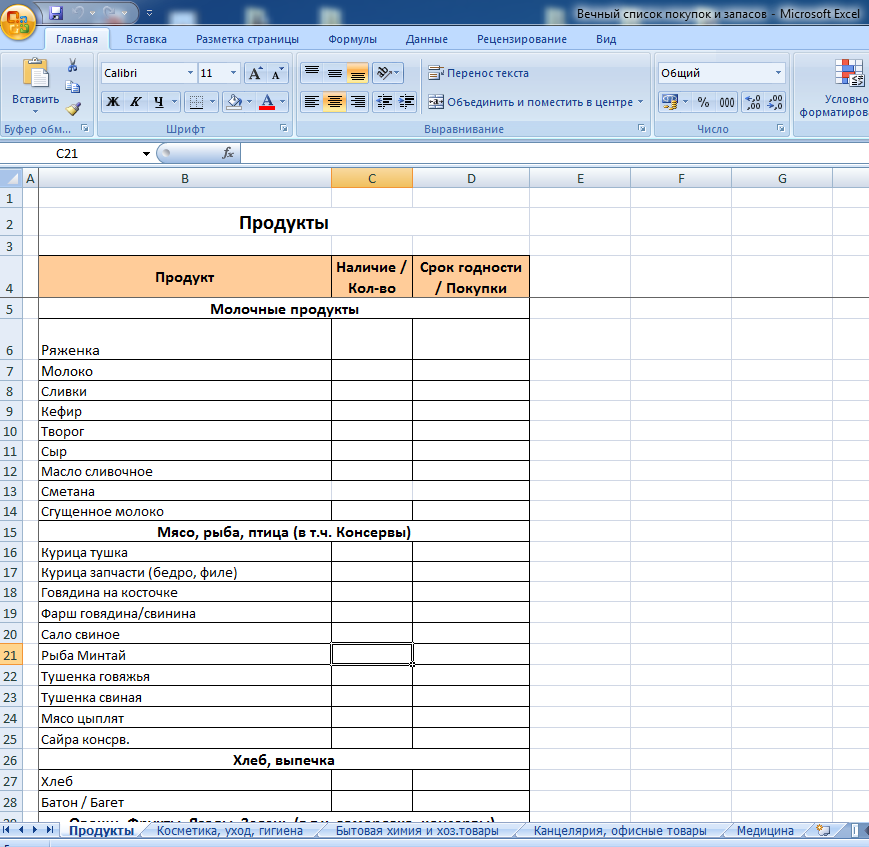Select the Format Painter brush icon
The width and height of the screenshot is (869, 847).
(73, 109)
